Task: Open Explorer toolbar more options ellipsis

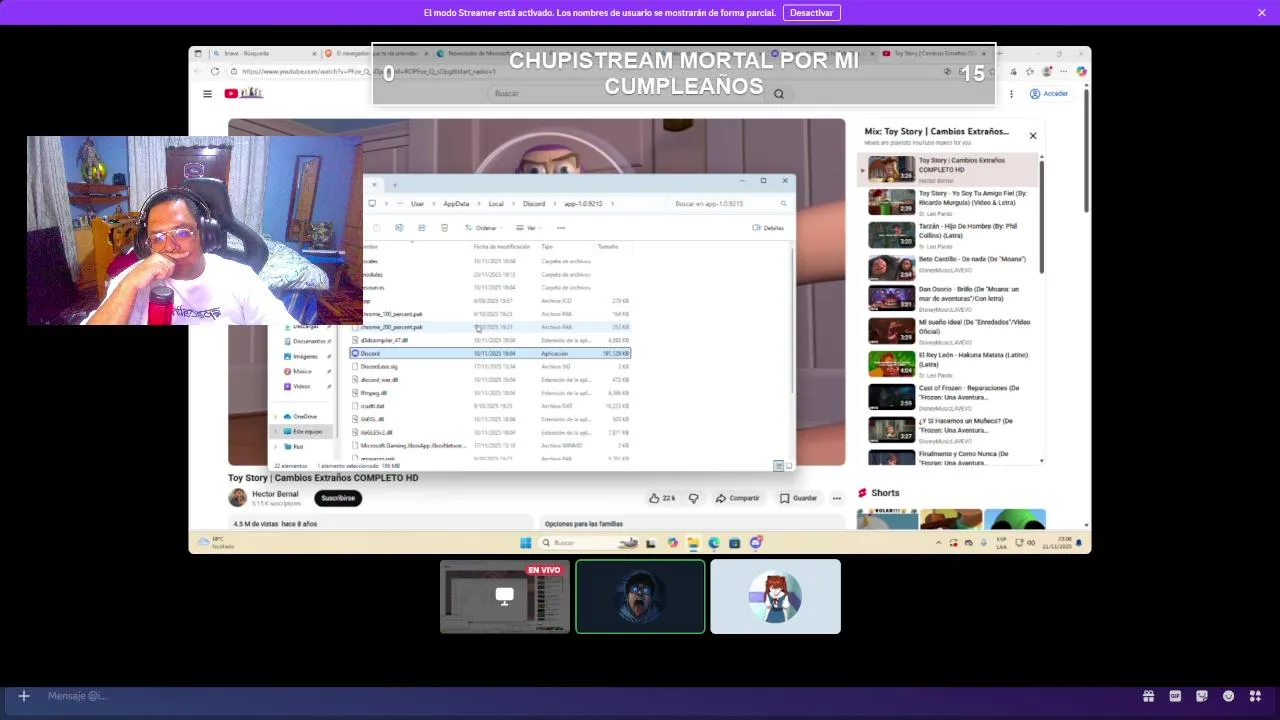Action: click(x=561, y=228)
